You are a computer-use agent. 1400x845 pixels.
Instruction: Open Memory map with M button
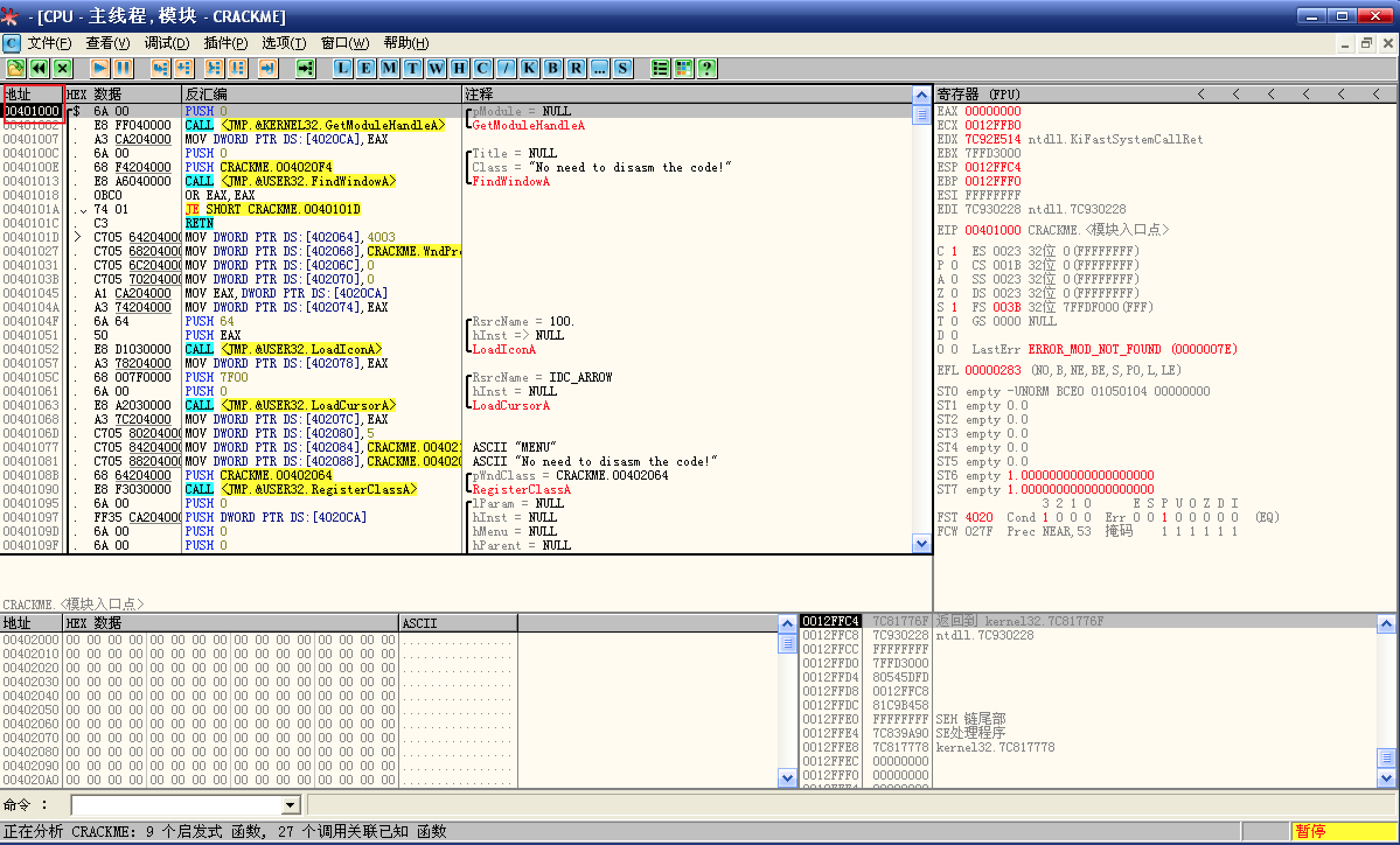pos(389,69)
